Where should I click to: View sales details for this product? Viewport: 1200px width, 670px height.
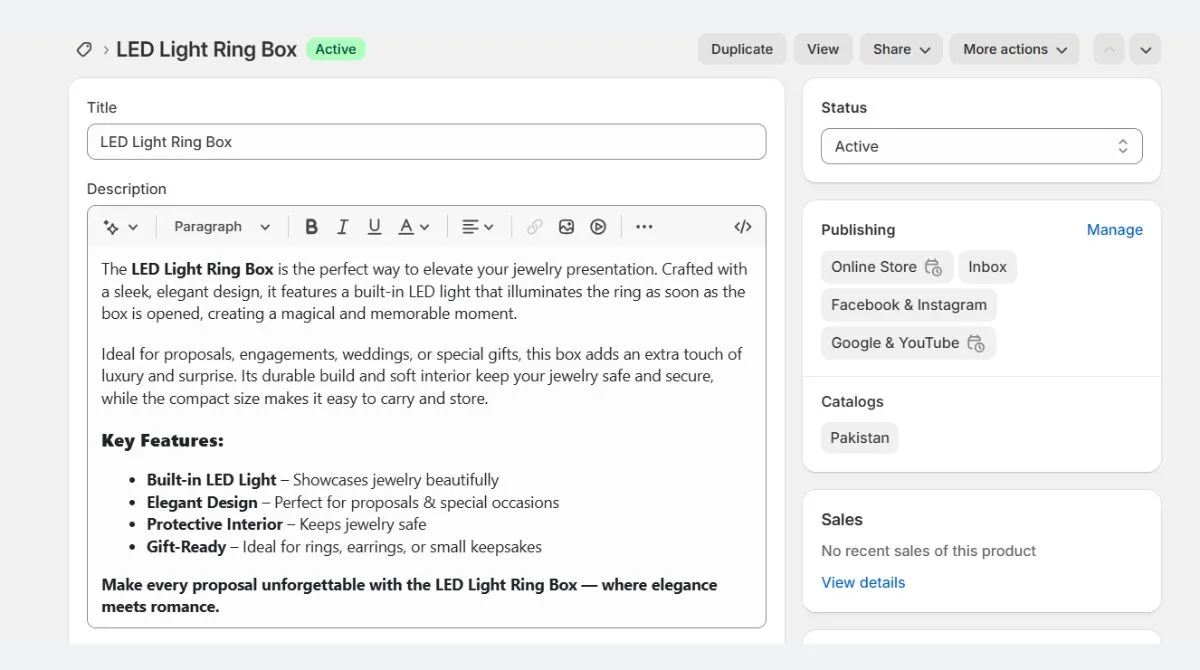pos(863,582)
